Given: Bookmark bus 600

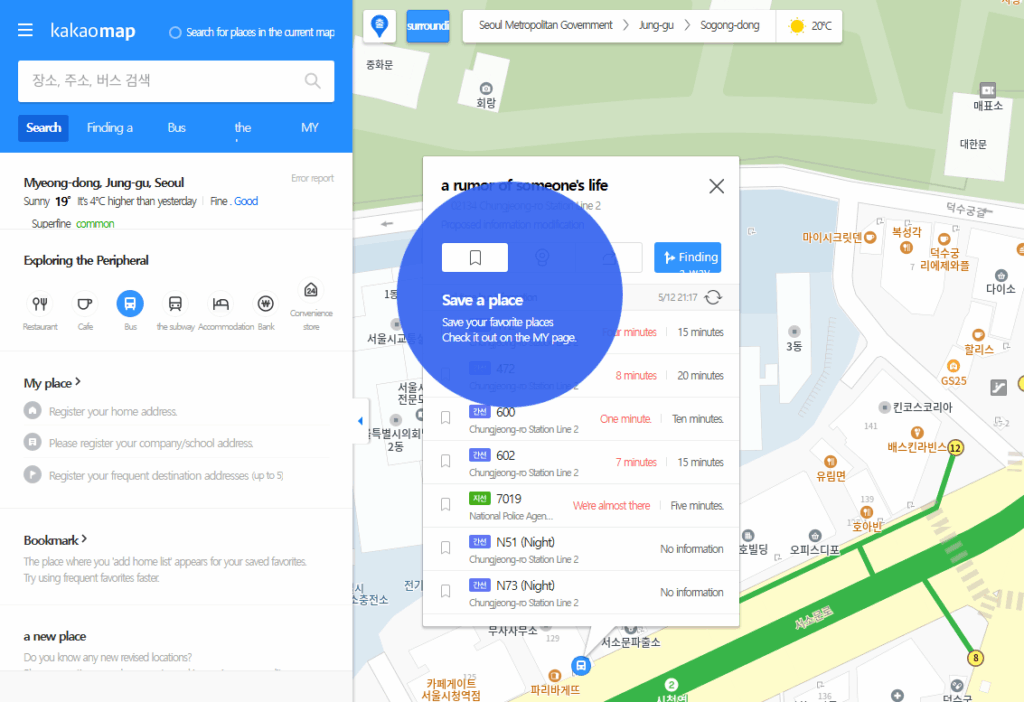Looking at the screenshot, I should (x=445, y=418).
